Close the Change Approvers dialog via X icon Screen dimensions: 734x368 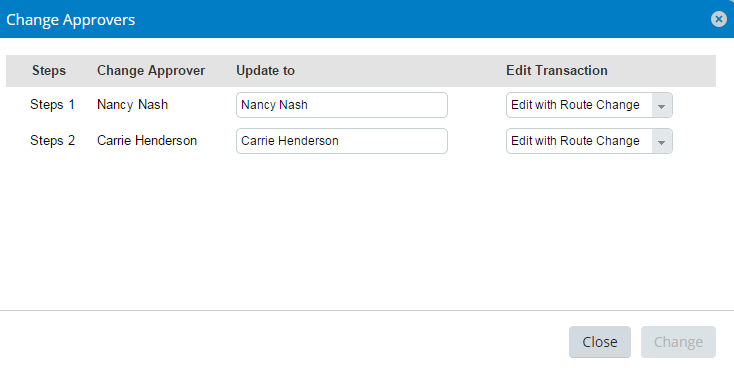pos(719,19)
